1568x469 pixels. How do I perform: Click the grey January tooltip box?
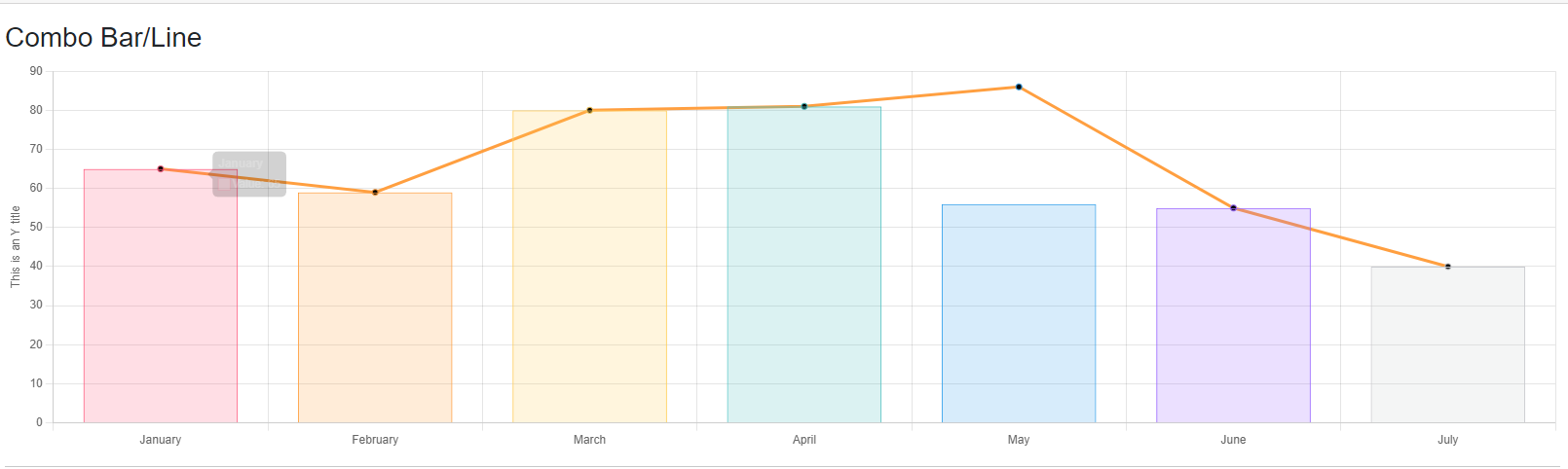pyautogui.click(x=249, y=174)
